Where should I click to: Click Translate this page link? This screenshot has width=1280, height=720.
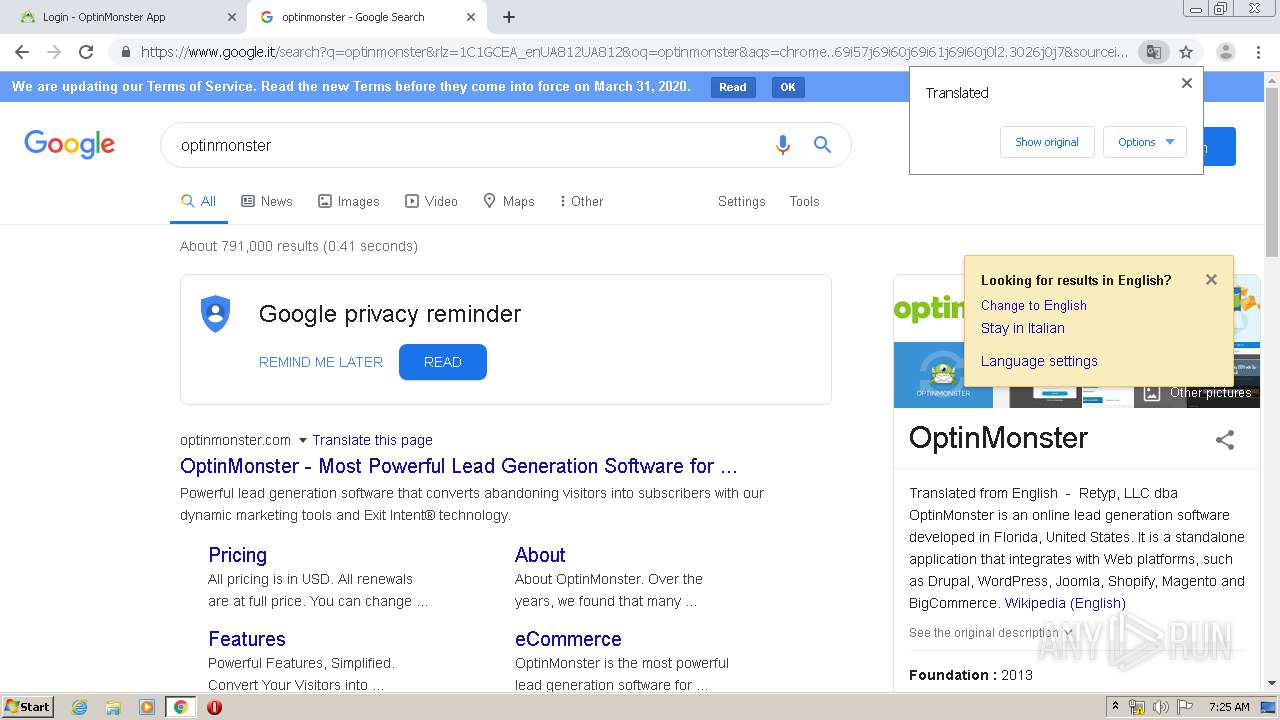pyautogui.click(x=372, y=440)
